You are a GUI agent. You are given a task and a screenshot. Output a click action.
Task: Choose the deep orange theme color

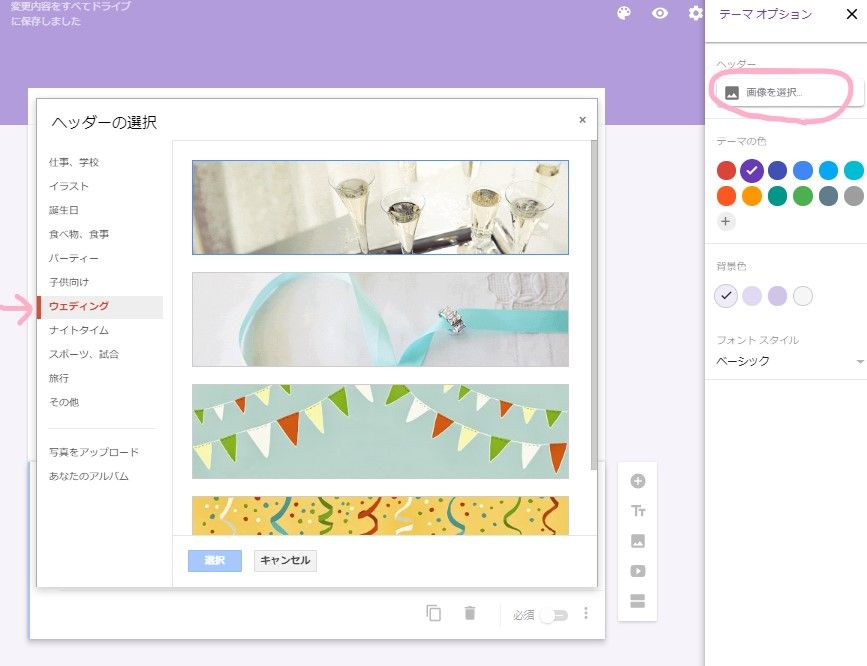(x=726, y=196)
